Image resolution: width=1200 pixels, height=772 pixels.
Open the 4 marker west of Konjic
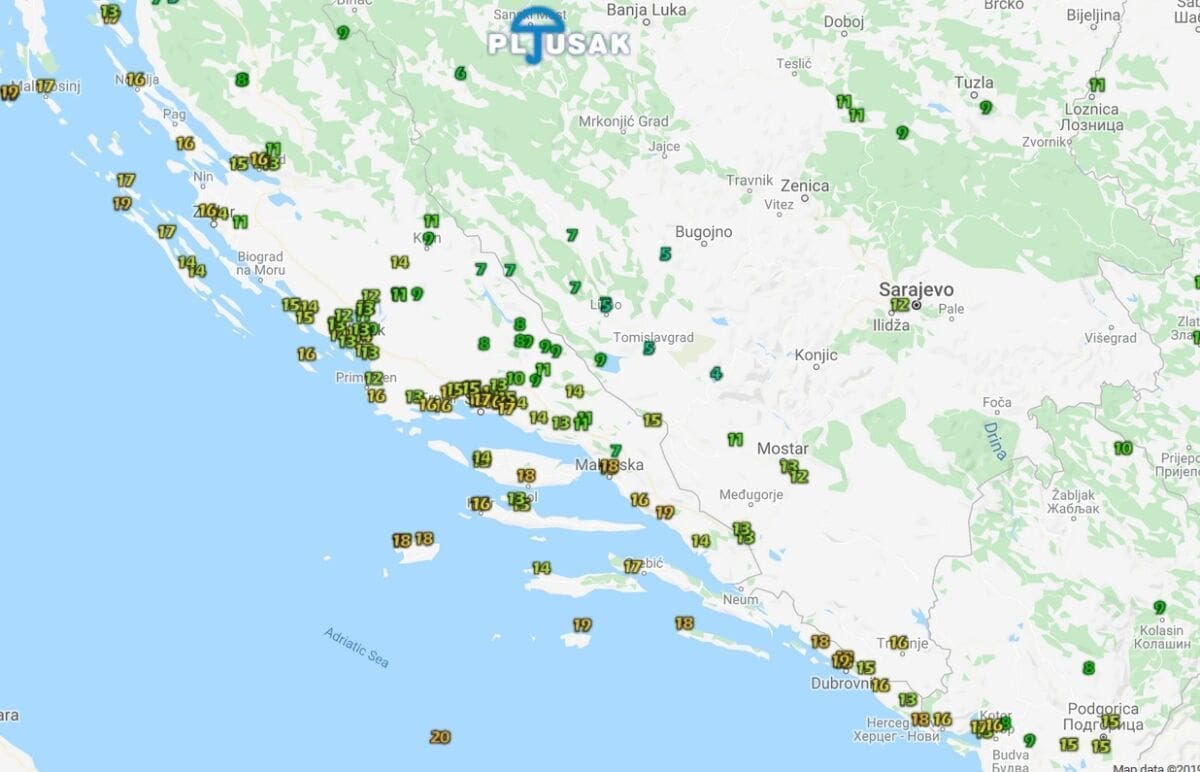[715, 374]
